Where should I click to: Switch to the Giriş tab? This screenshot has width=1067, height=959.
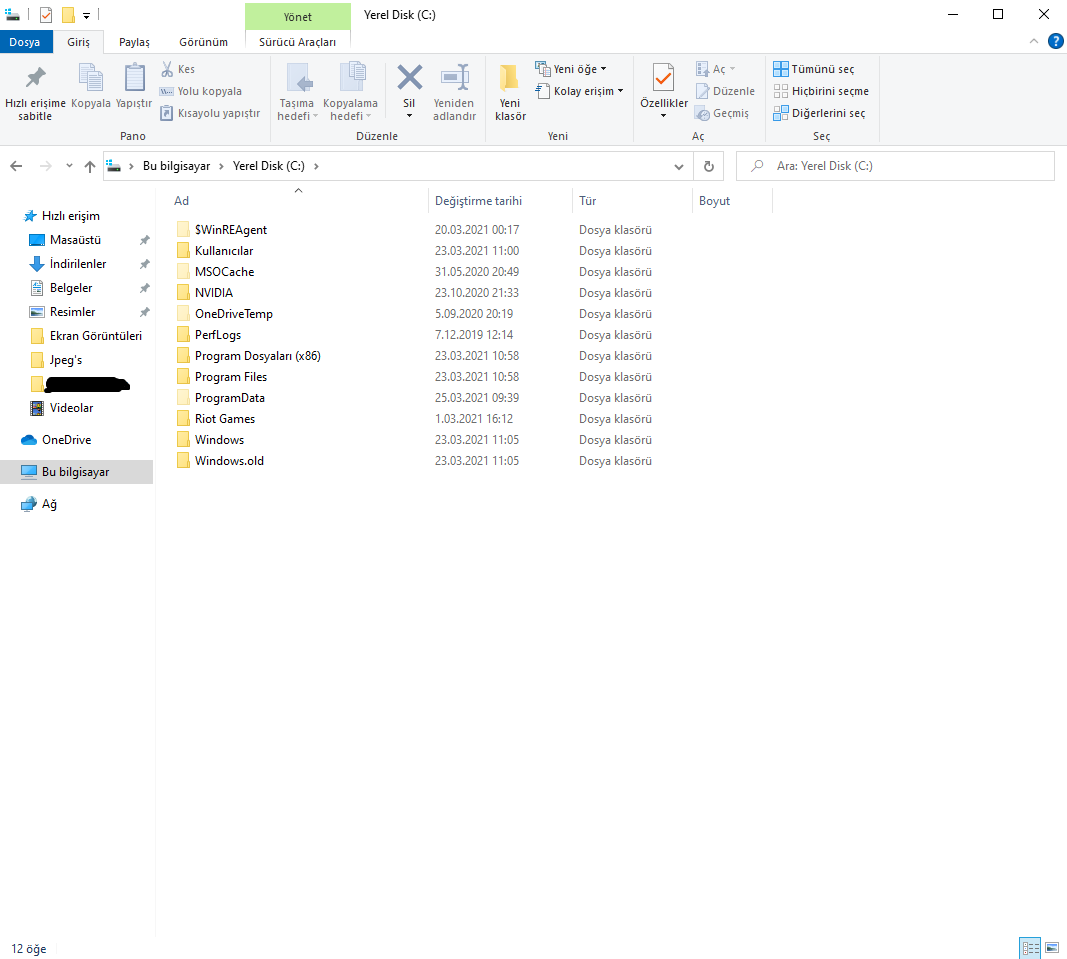point(78,42)
